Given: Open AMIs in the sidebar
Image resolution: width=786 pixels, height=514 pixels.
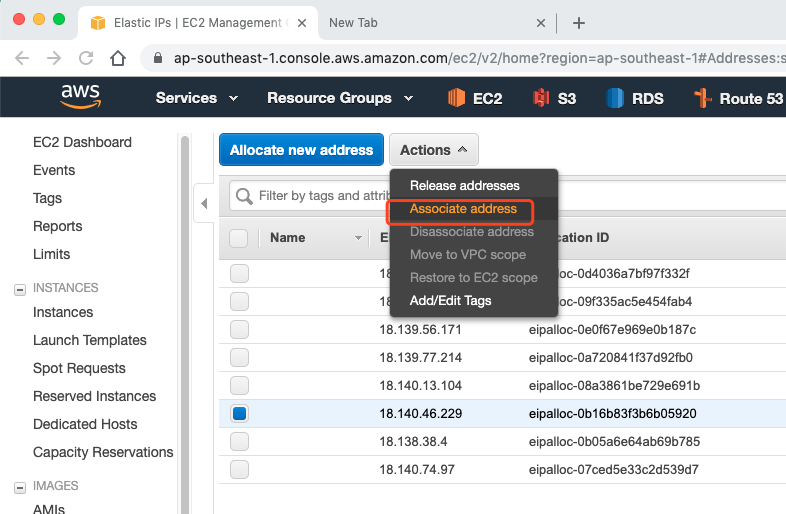Looking at the screenshot, I should click(x=49, y=508).
